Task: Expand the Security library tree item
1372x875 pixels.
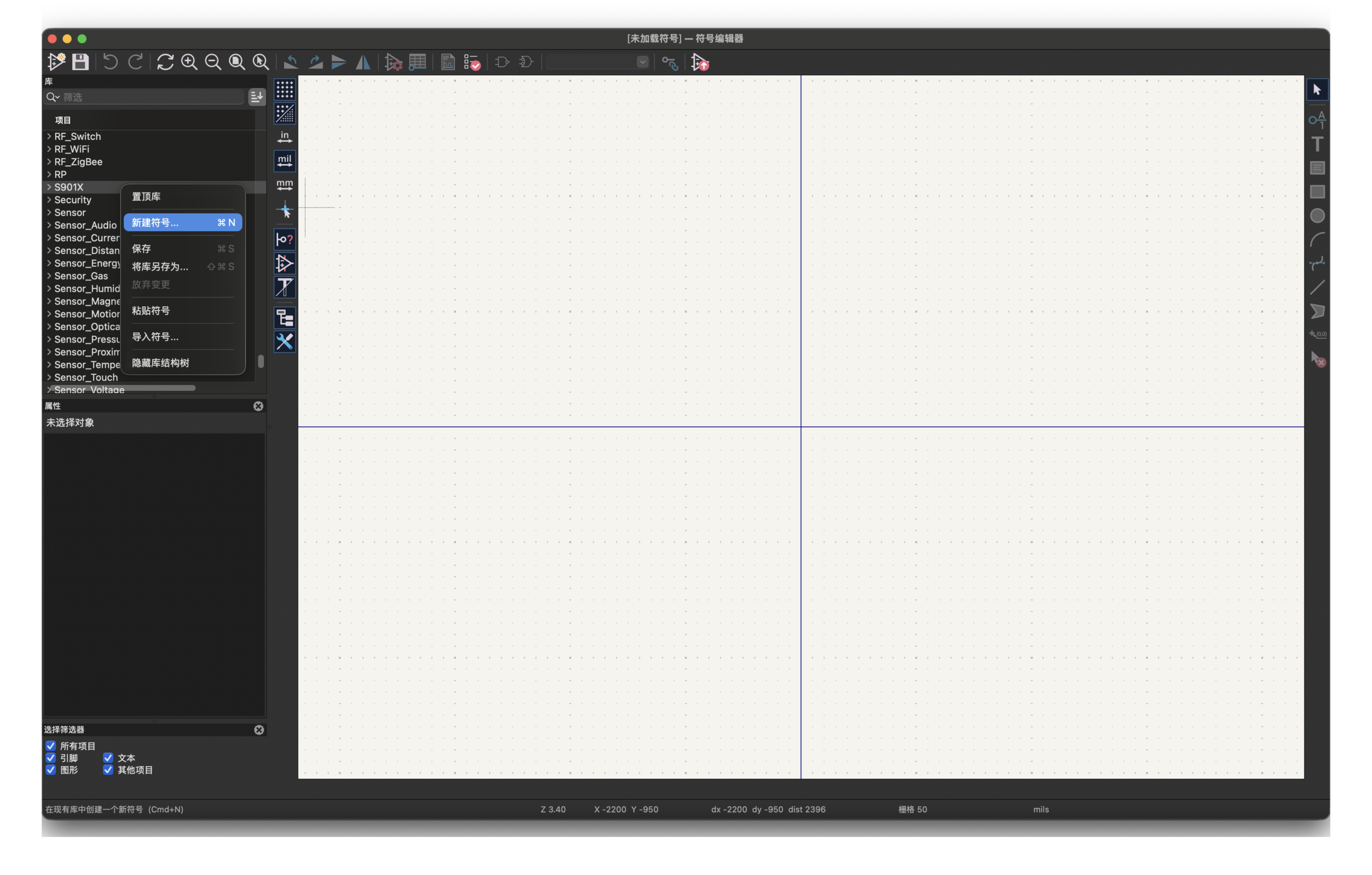Action: tap(49, 199)
